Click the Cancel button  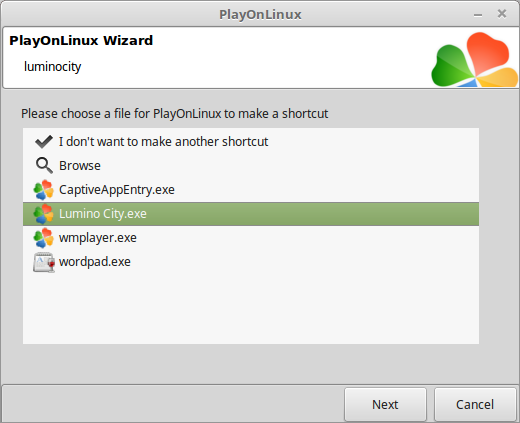pyautogui.click(x=475, y=404)
